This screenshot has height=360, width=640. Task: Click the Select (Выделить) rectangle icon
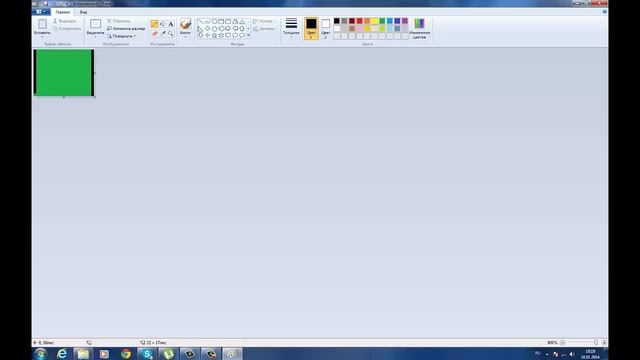coord(95,24)
